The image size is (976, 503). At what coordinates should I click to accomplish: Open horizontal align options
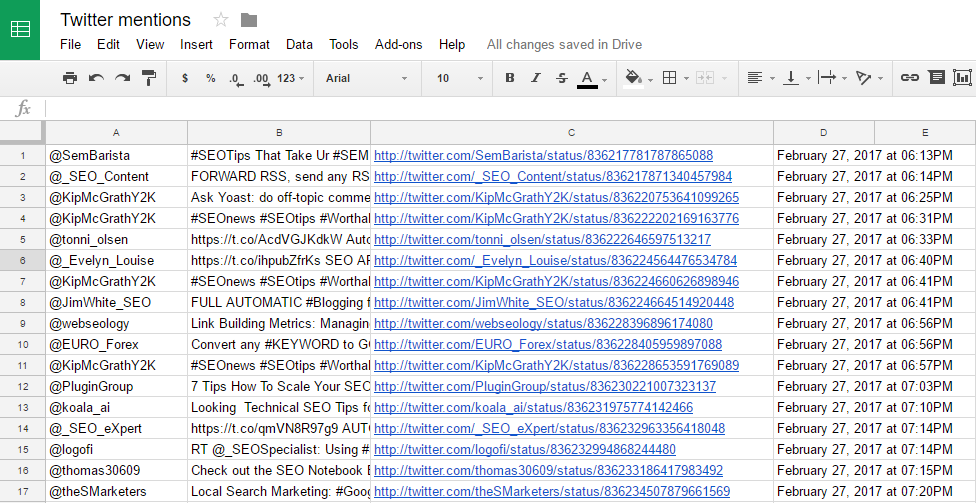coord(754,78)
